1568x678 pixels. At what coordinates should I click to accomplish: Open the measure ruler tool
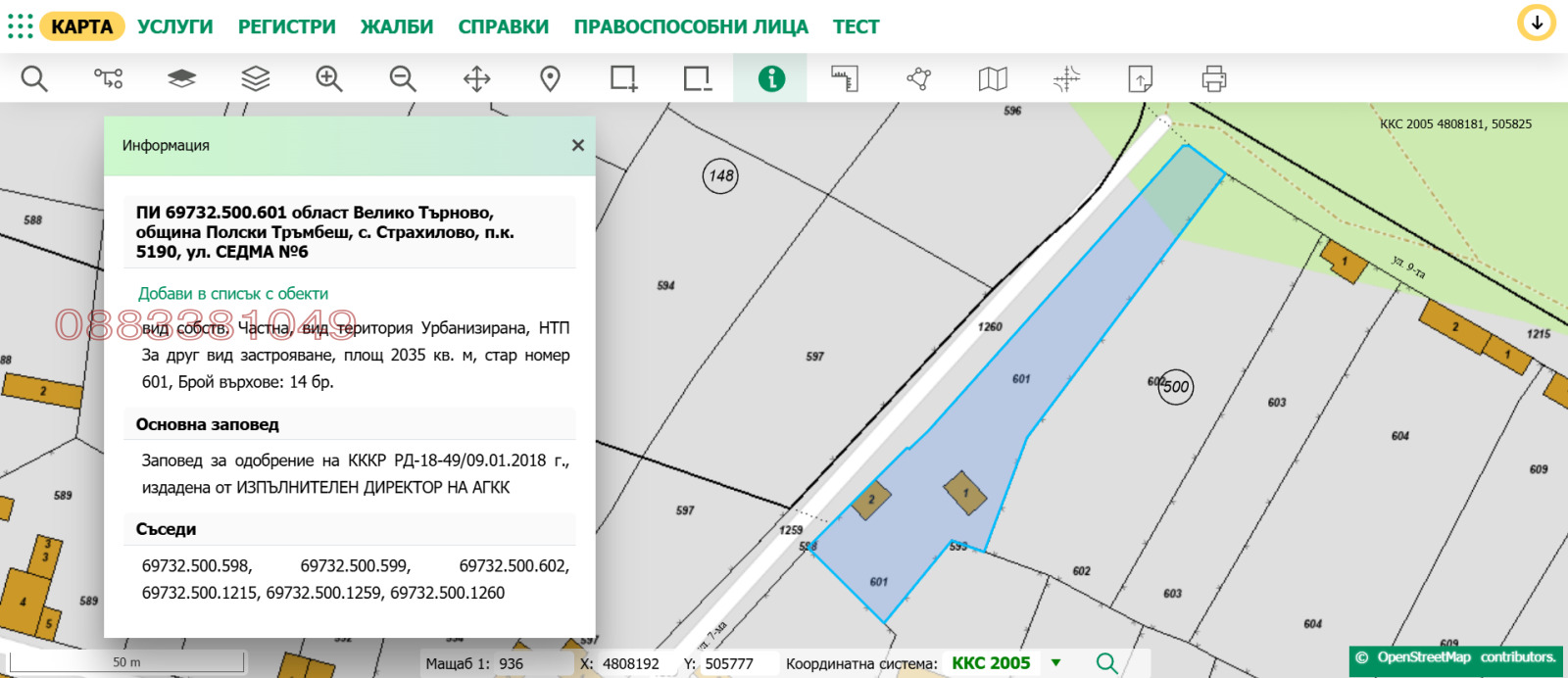845,78
